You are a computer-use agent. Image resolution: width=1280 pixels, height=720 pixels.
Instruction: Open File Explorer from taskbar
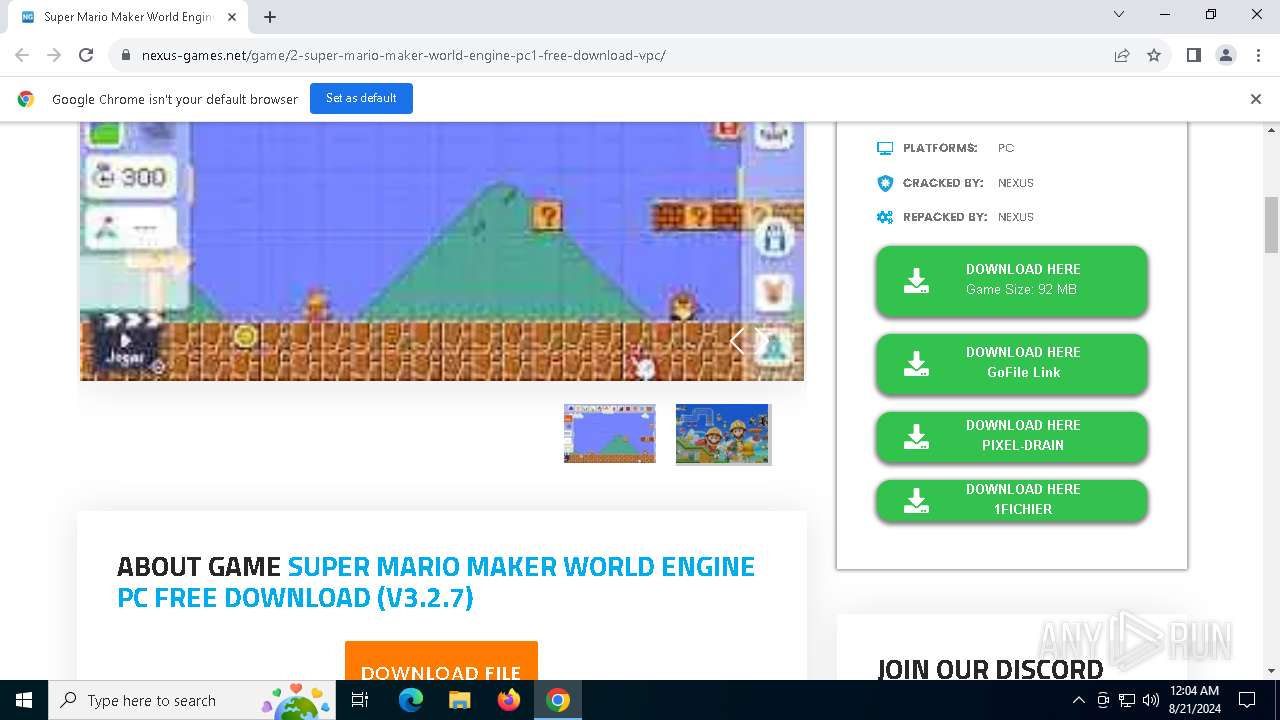point(459,700)
